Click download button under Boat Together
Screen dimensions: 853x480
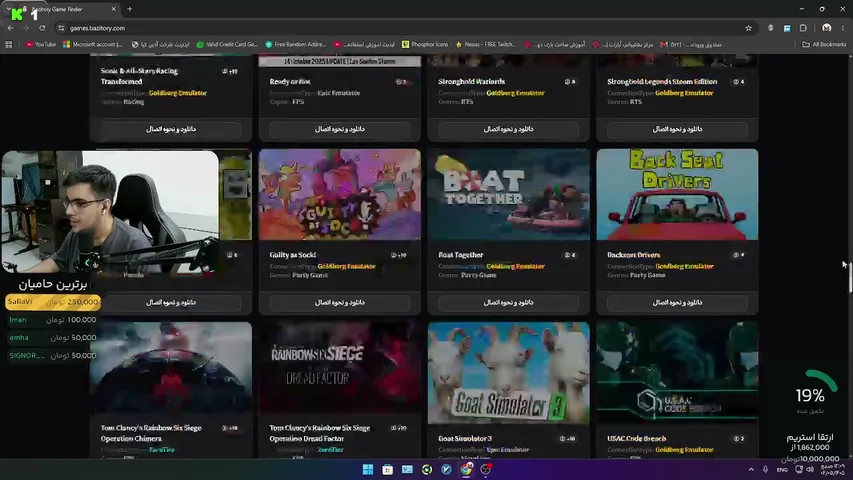[508, 303]
